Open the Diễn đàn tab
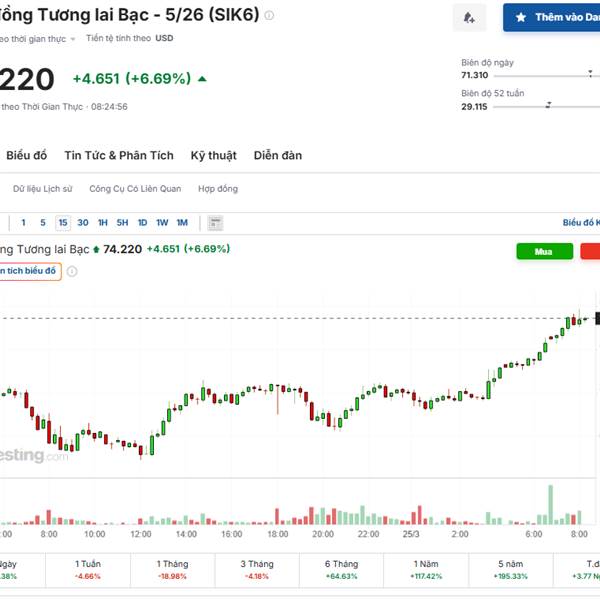The image size is (600, 600). pos(277,155)
